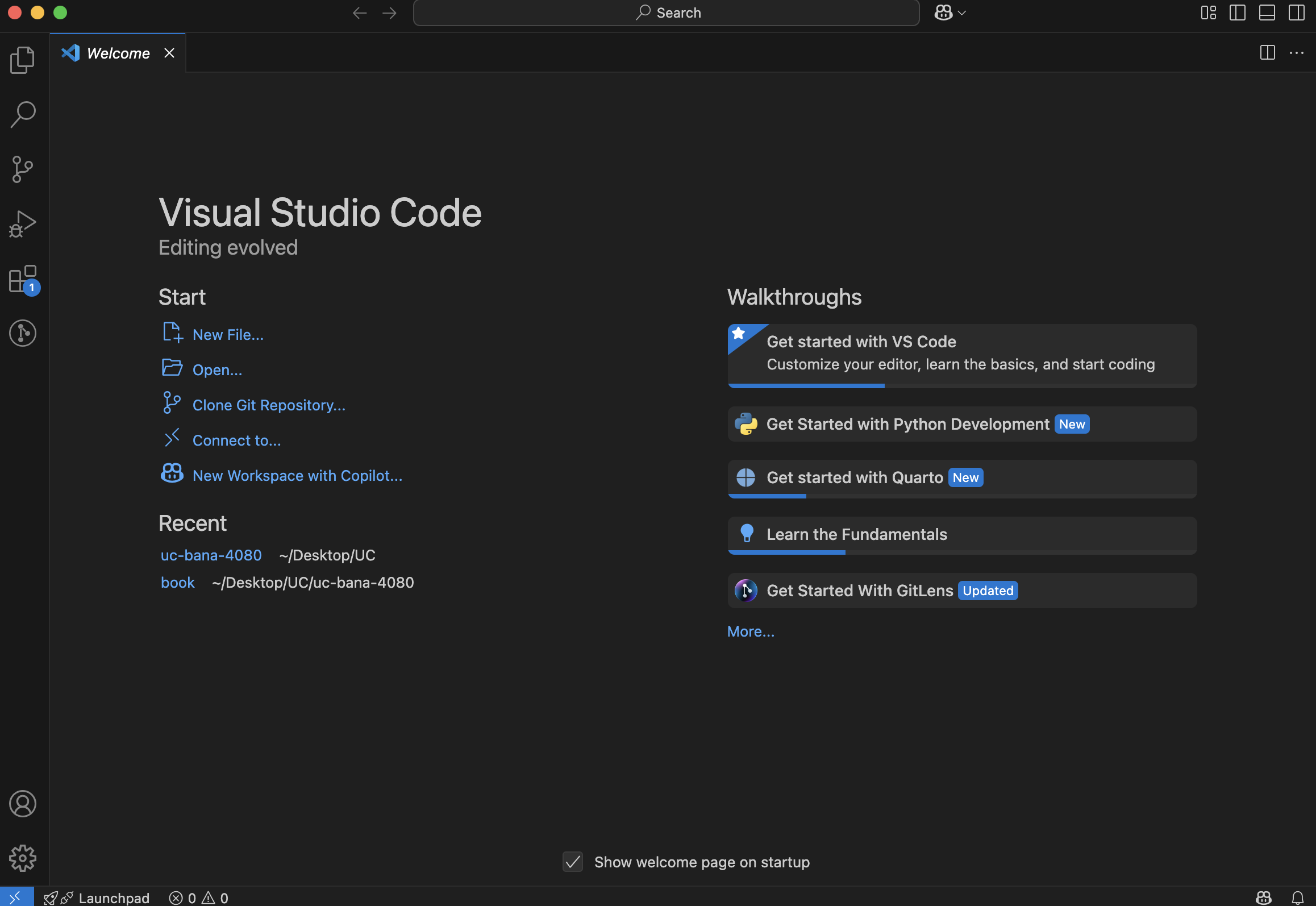Open notifications bell in status bar
This screenshot has width=1316, height=906.
pyautogui.click(x=1298, y=897)
